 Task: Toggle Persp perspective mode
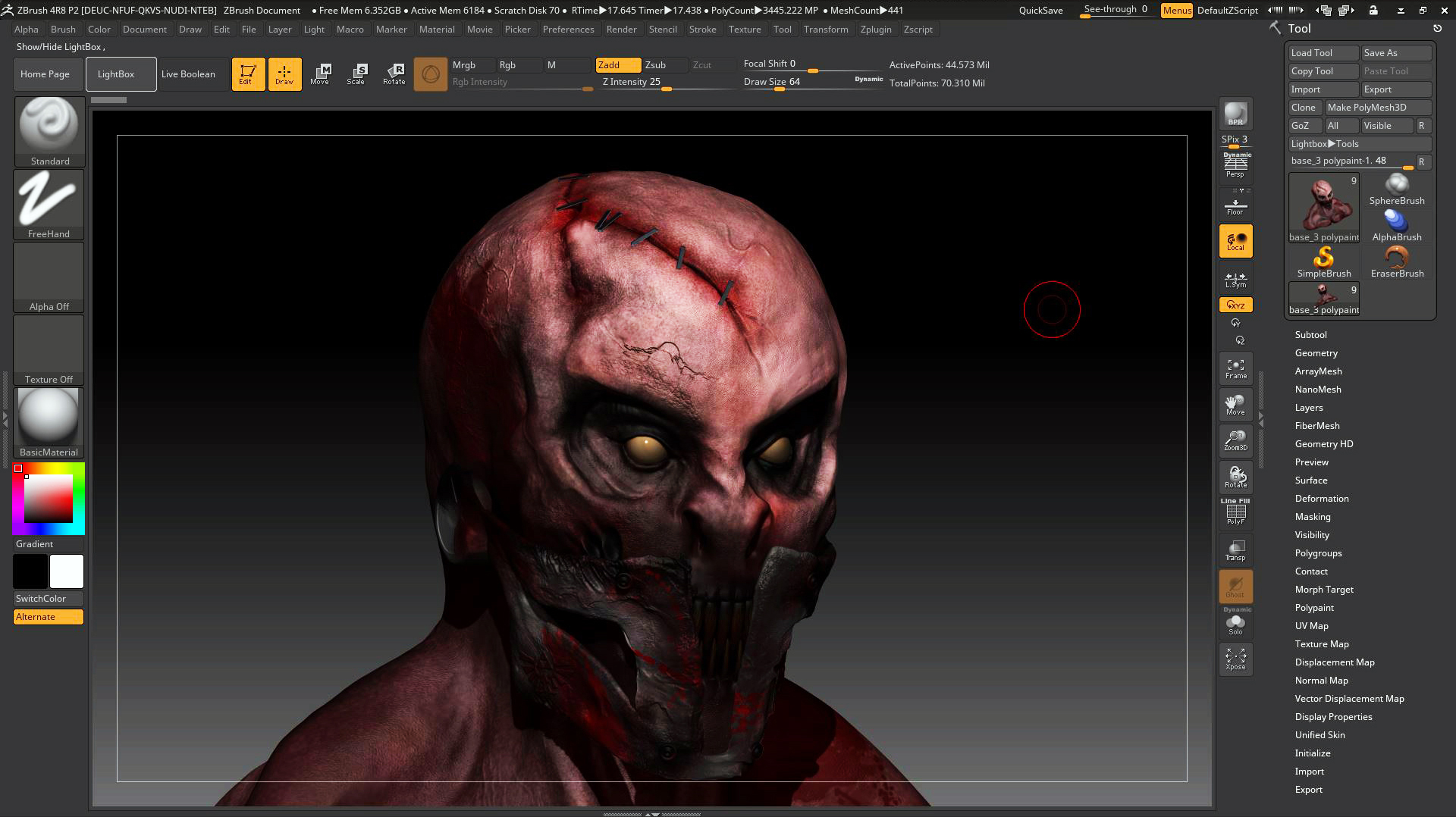tap(1235, 166)
